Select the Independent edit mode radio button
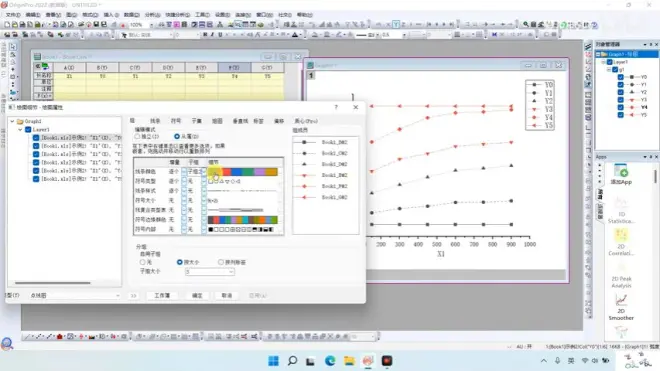 click(x=137, y=136)
